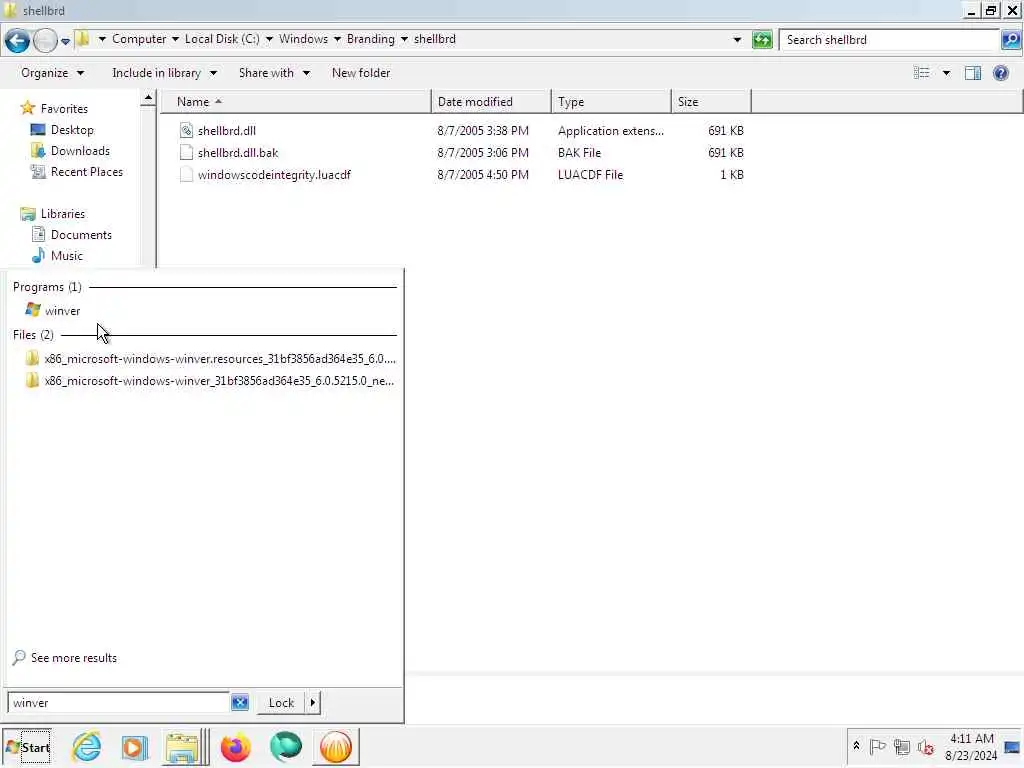1024x768 pixels.
Task: Sort files by Name column
Action: tap(296, 102)
